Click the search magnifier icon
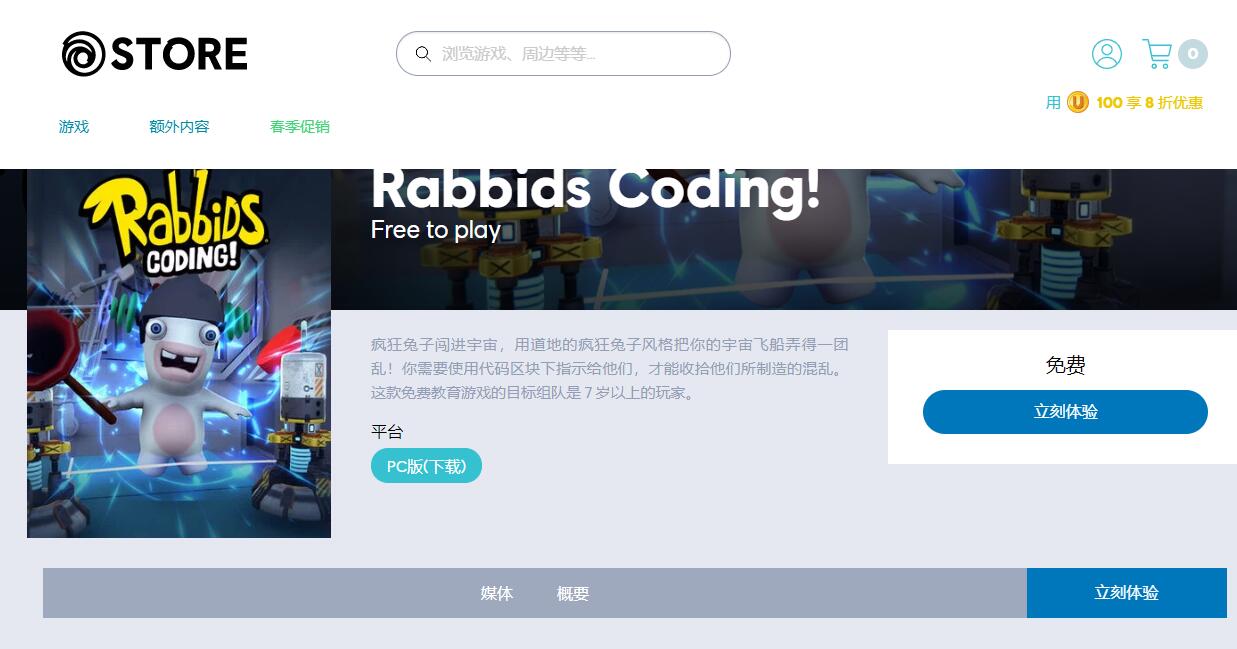 pos(423,54)
